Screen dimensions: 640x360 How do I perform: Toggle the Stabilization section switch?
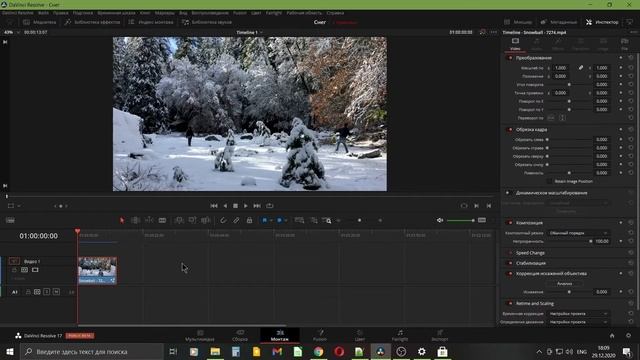(510, 263)
